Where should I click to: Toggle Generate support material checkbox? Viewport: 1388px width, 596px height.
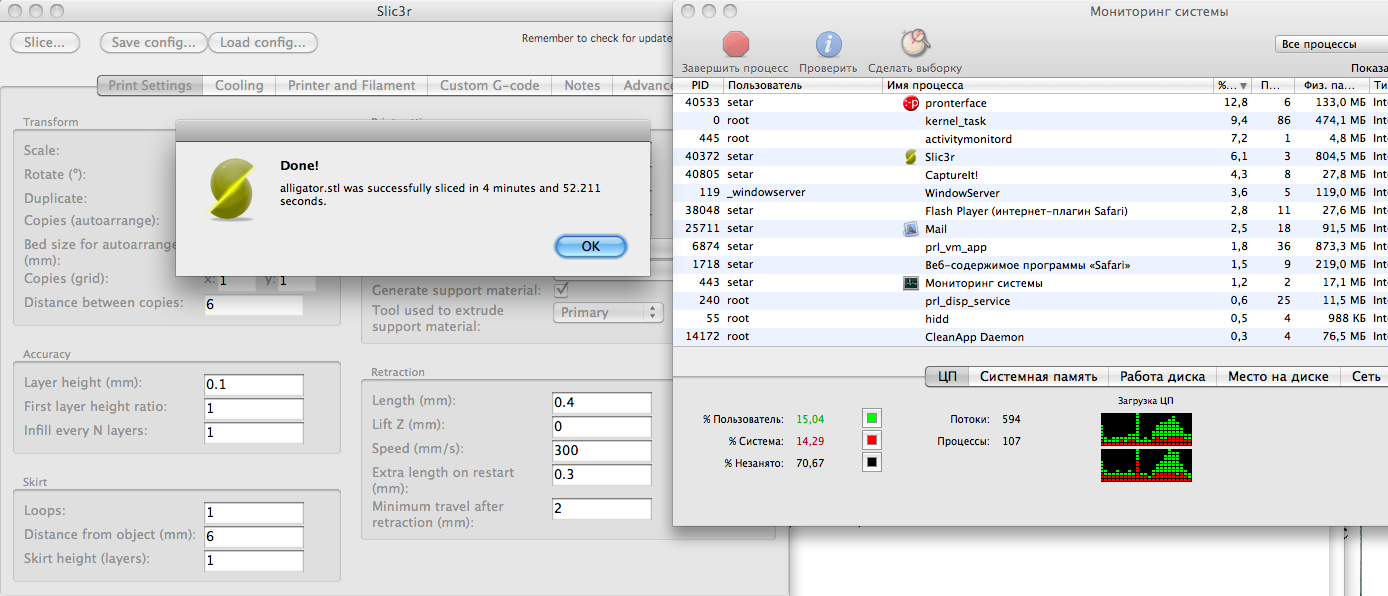click(561, 290)
